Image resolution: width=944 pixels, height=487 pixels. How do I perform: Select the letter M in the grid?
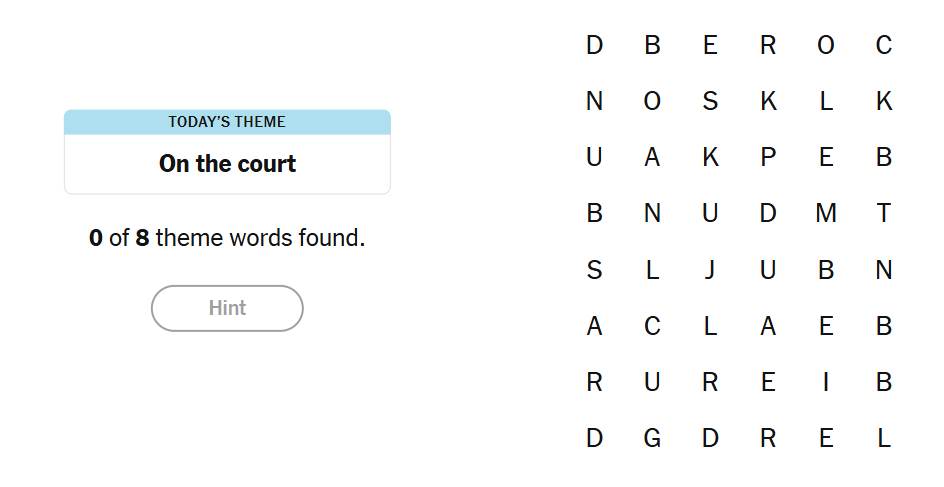pyautogui.click(x=826, y=213)
